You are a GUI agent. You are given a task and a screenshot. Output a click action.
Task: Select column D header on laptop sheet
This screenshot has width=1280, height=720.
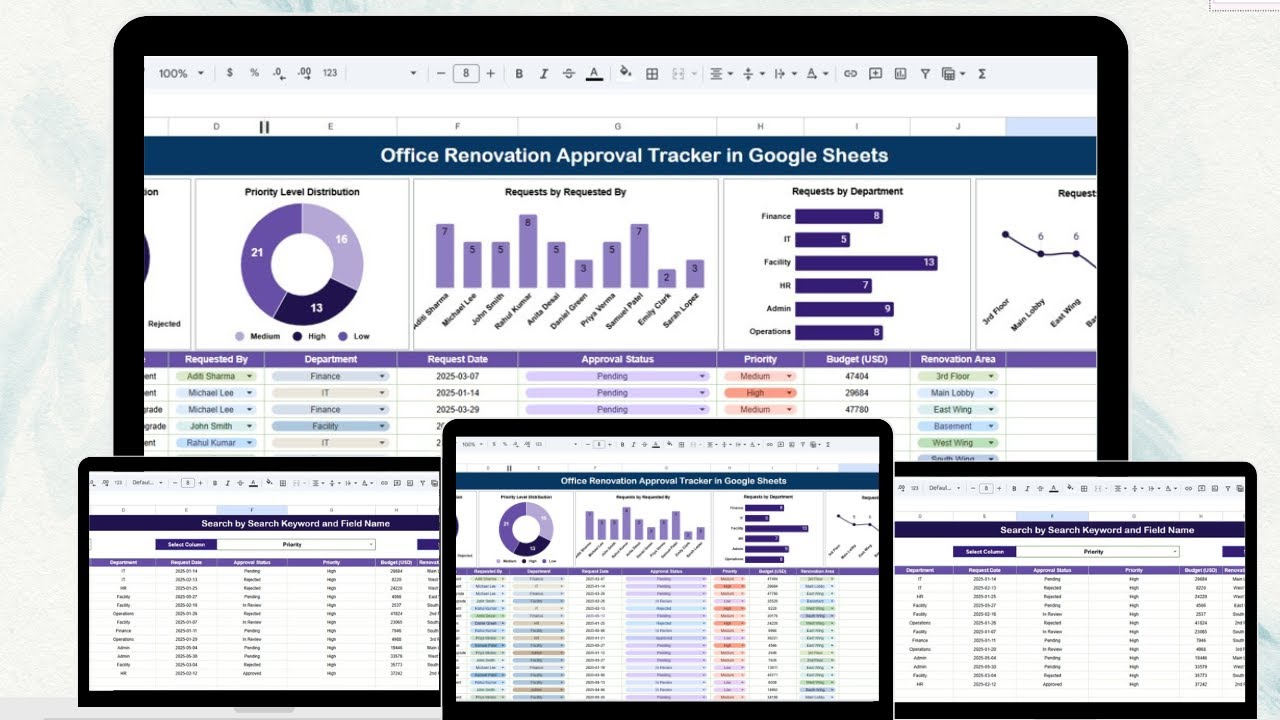click(216, 127)
